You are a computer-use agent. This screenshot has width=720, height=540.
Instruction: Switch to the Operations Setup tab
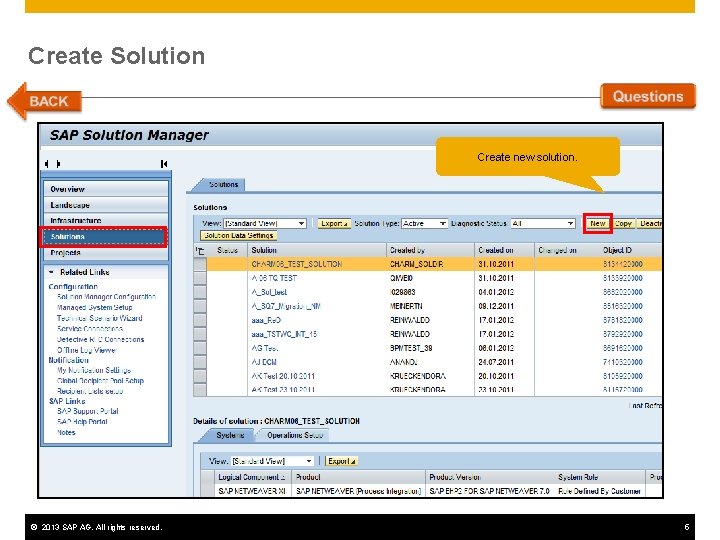click(x=295, y=435)
